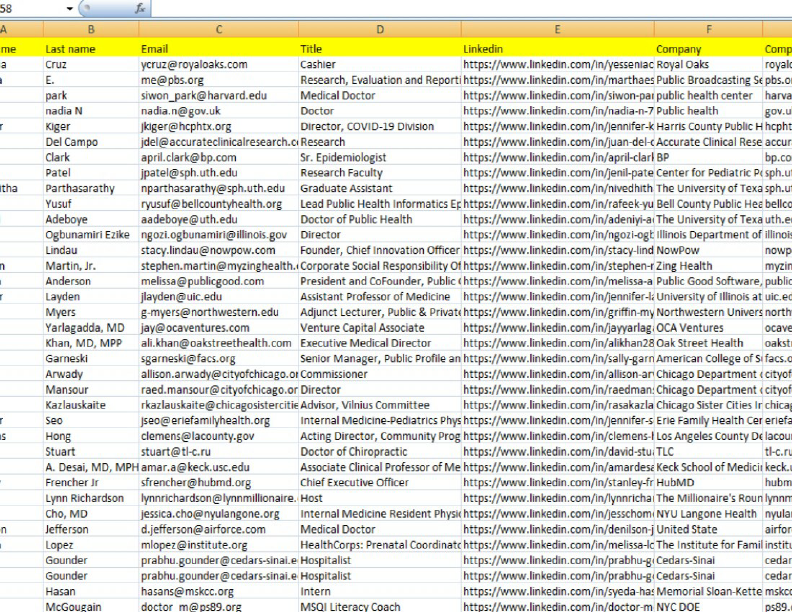Select email jseo@eriefamilyhealth.org
Image resolution: width=792 pixels, height=612 pixels.
click(x=219, y=421)
